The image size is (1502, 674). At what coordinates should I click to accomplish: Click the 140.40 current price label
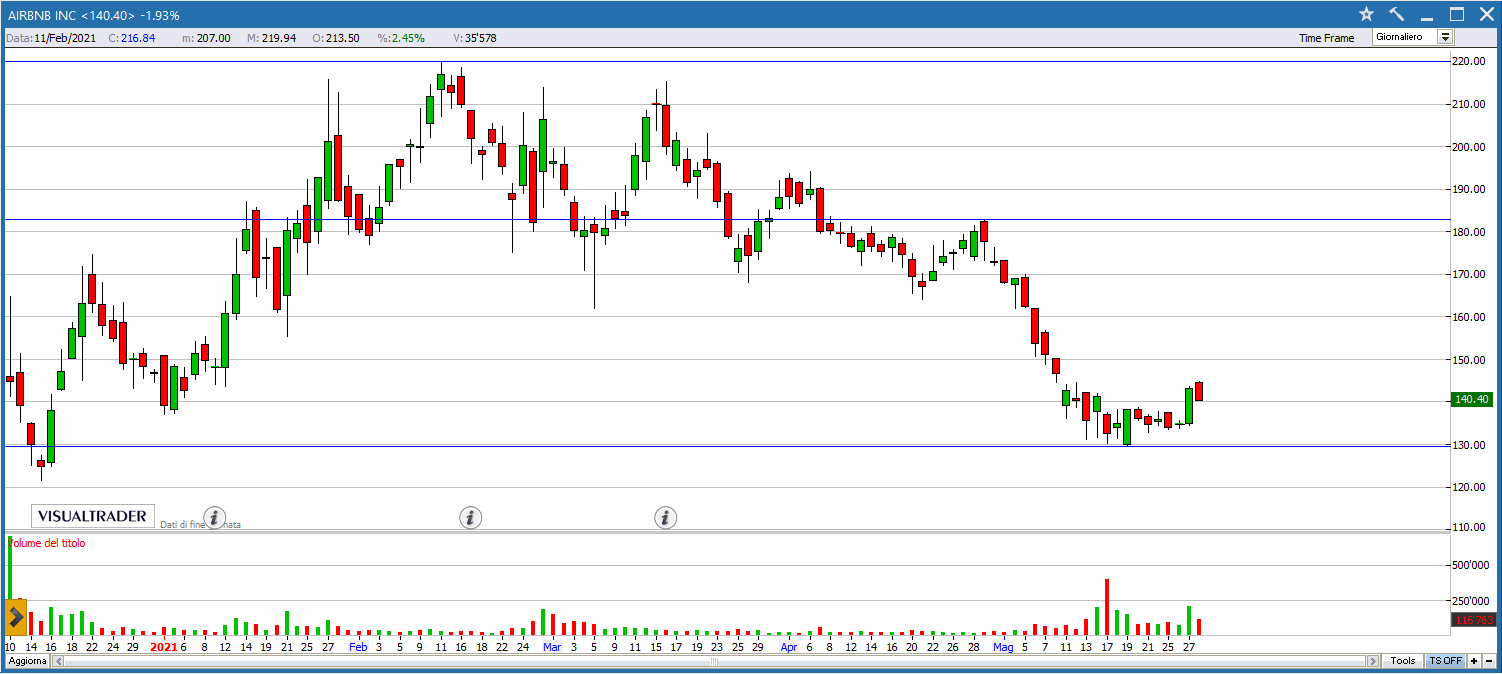(x=1473, y=399)
